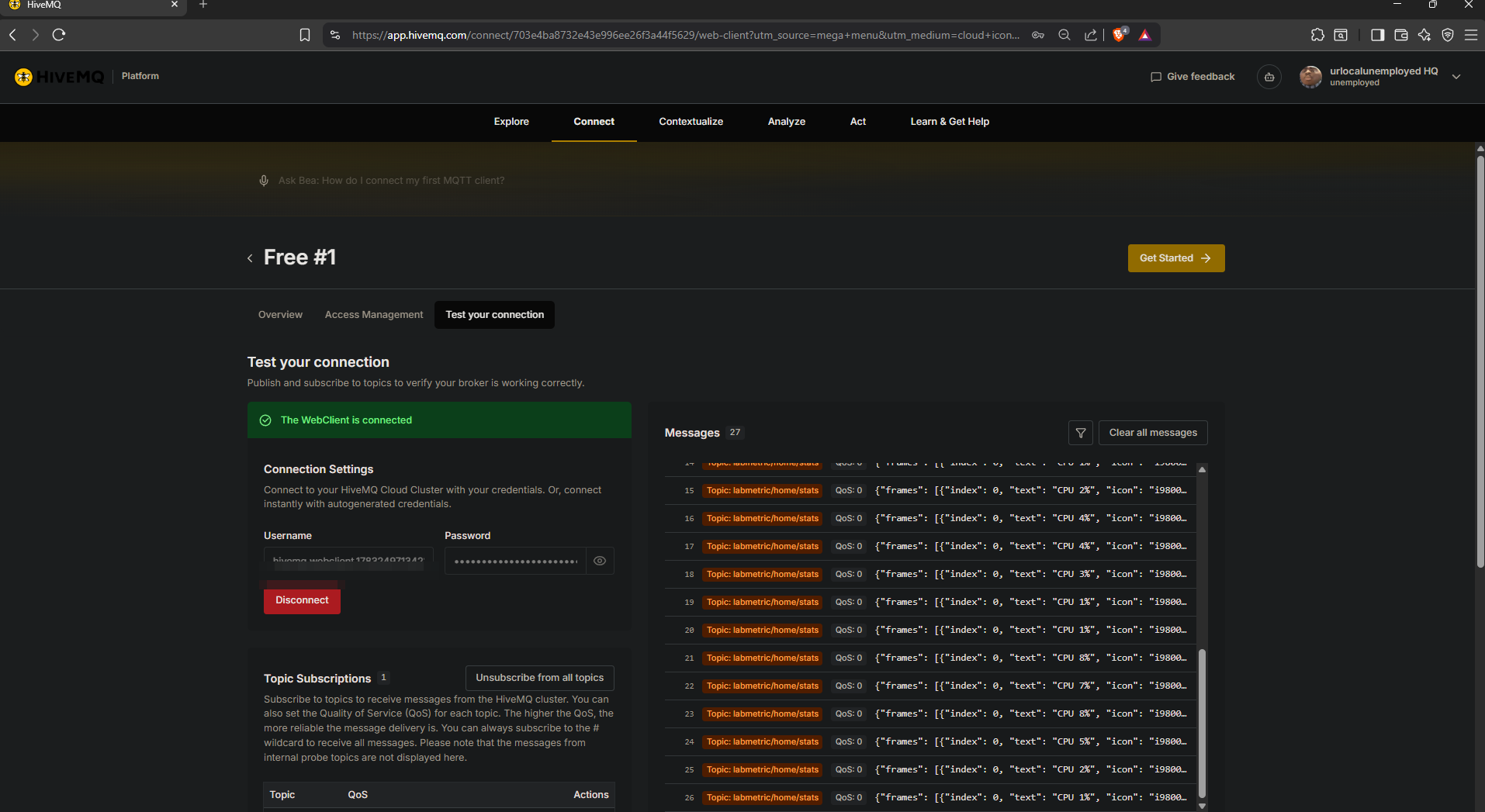Image resolution: width=1485 pixels, height=812 pixels.
Task: Open browser extensions puzzle icon
Action: pyautogui.click(x=1317, y=35)
